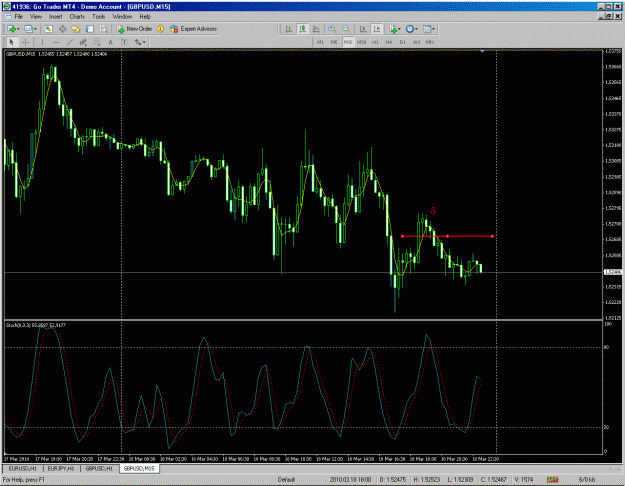Open the Window menu
Viewport: 625px width, 486px height.
(122, 17)
